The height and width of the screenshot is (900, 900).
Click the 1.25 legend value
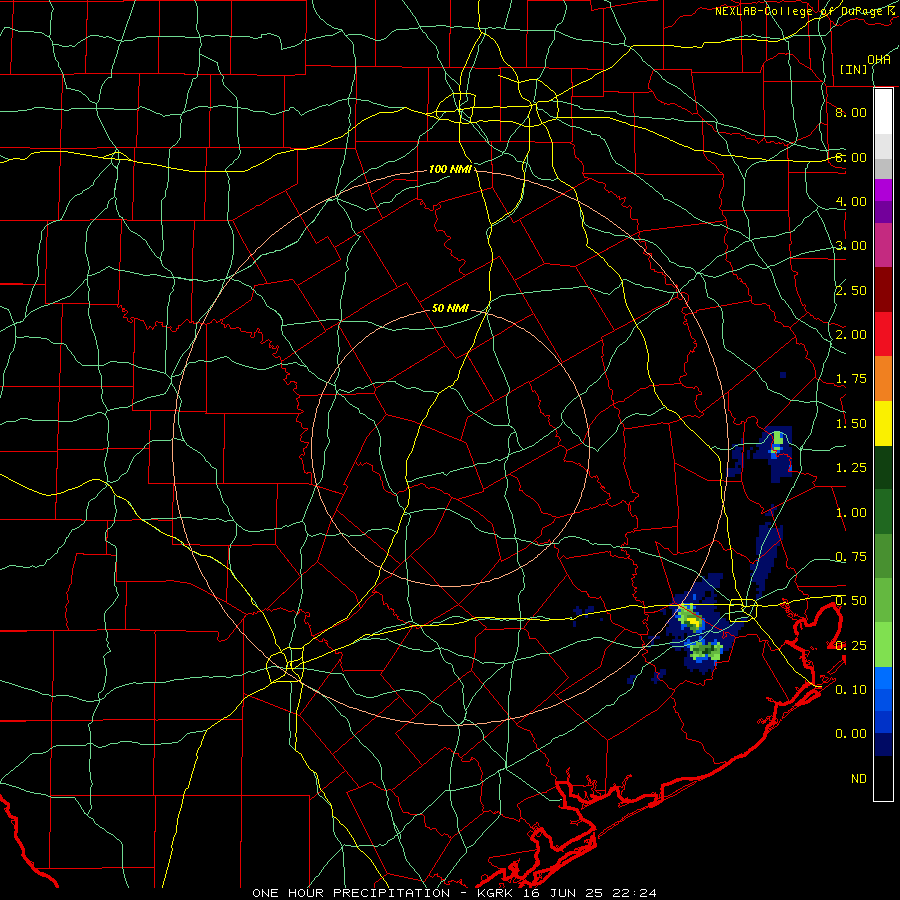click(851, 468)
